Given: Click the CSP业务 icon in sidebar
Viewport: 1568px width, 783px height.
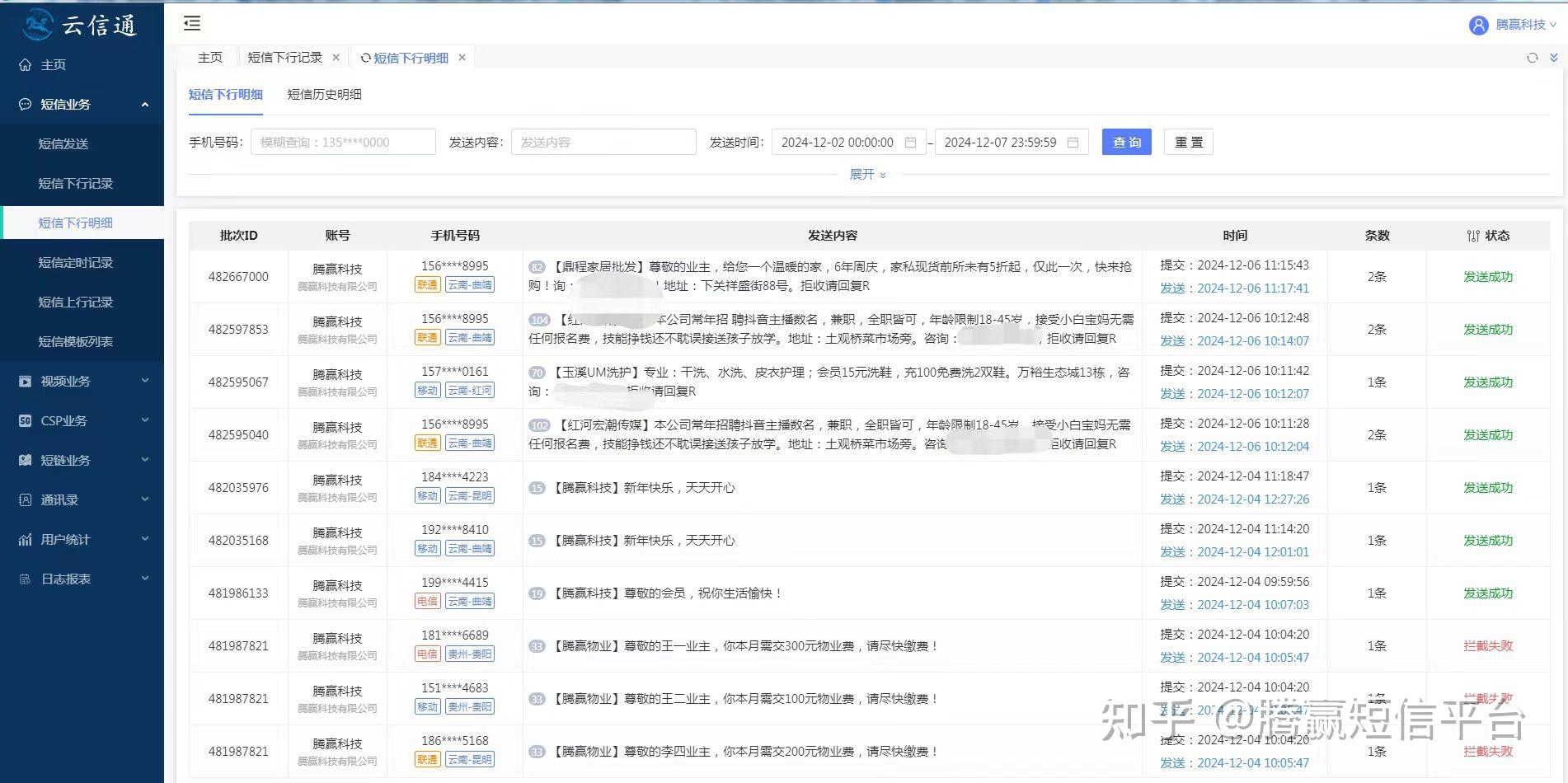Looking at the screenshot, I should (25, 421).
